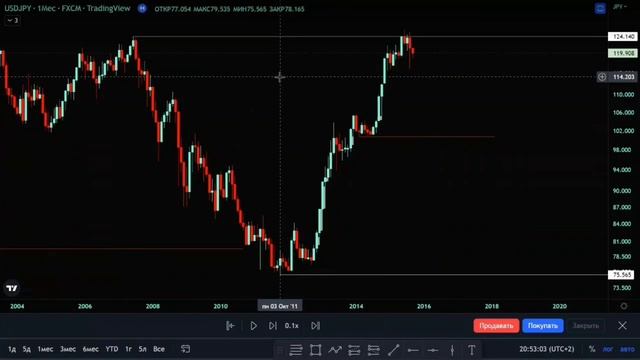Step forward one bar in replay
This screenshot has width=640, height=360.
pos(272,326)
